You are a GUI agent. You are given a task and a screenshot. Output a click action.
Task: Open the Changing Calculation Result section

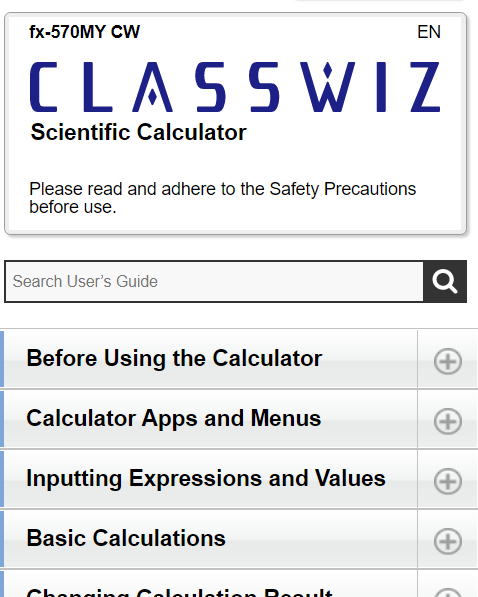[x=179, y=592]
